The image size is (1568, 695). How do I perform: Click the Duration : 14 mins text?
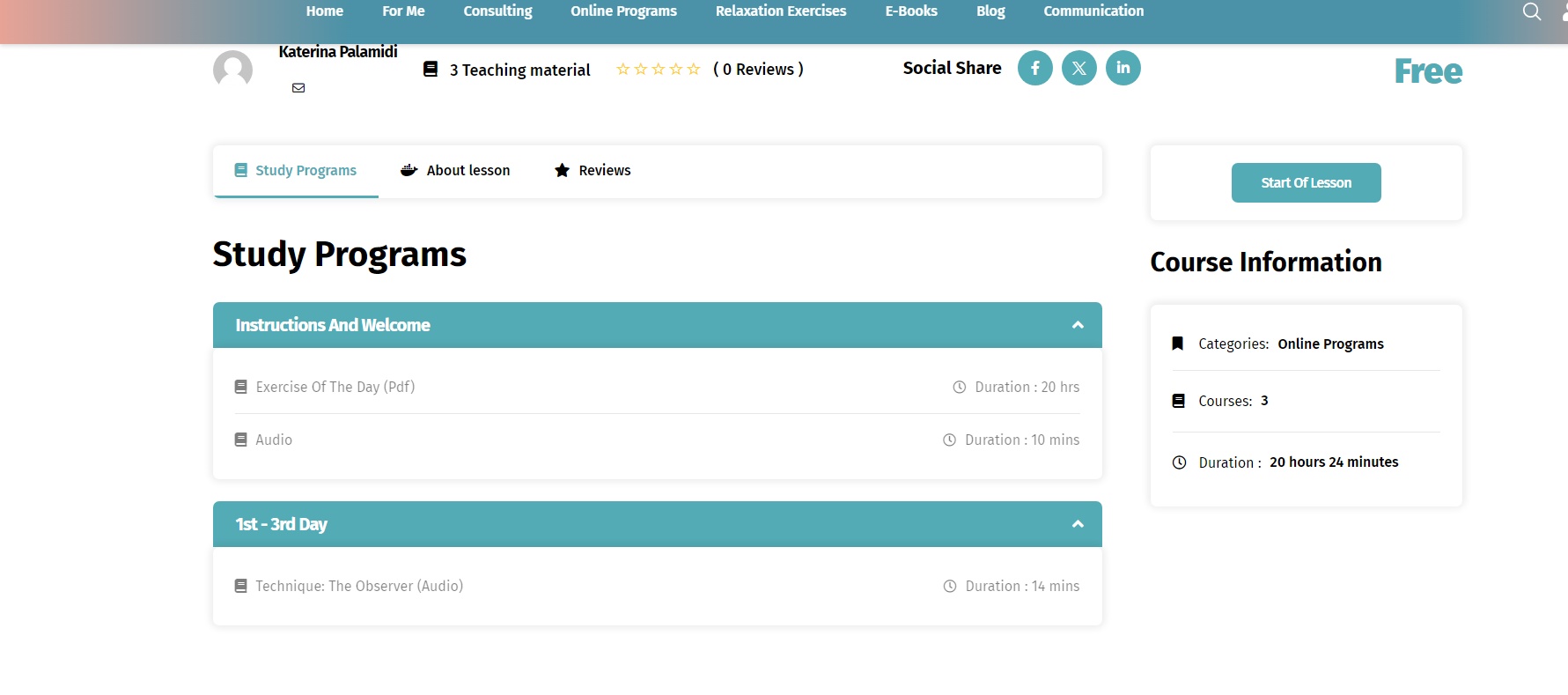tap(1023, 586)
